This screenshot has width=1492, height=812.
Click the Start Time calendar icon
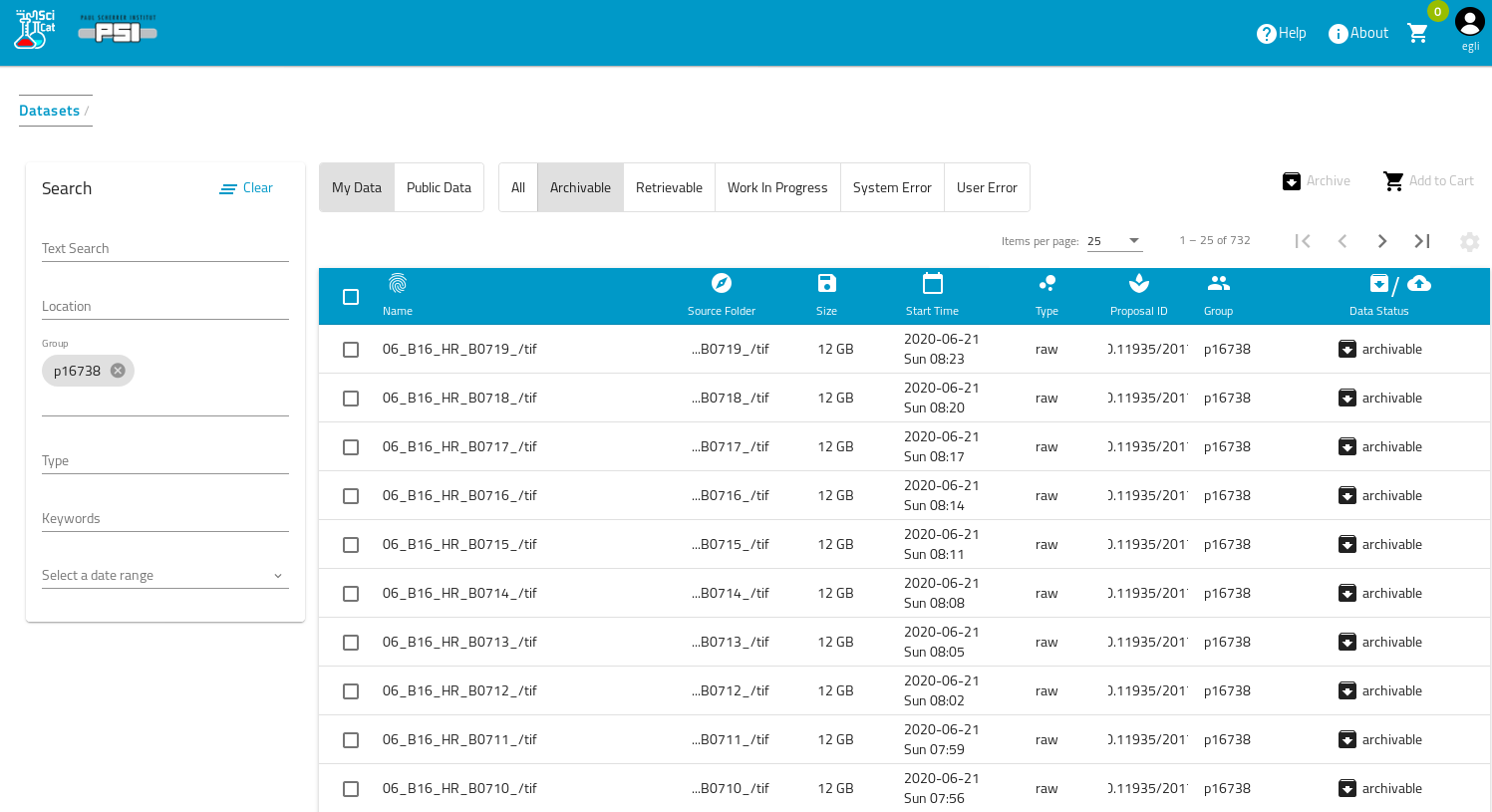[933, 283]
